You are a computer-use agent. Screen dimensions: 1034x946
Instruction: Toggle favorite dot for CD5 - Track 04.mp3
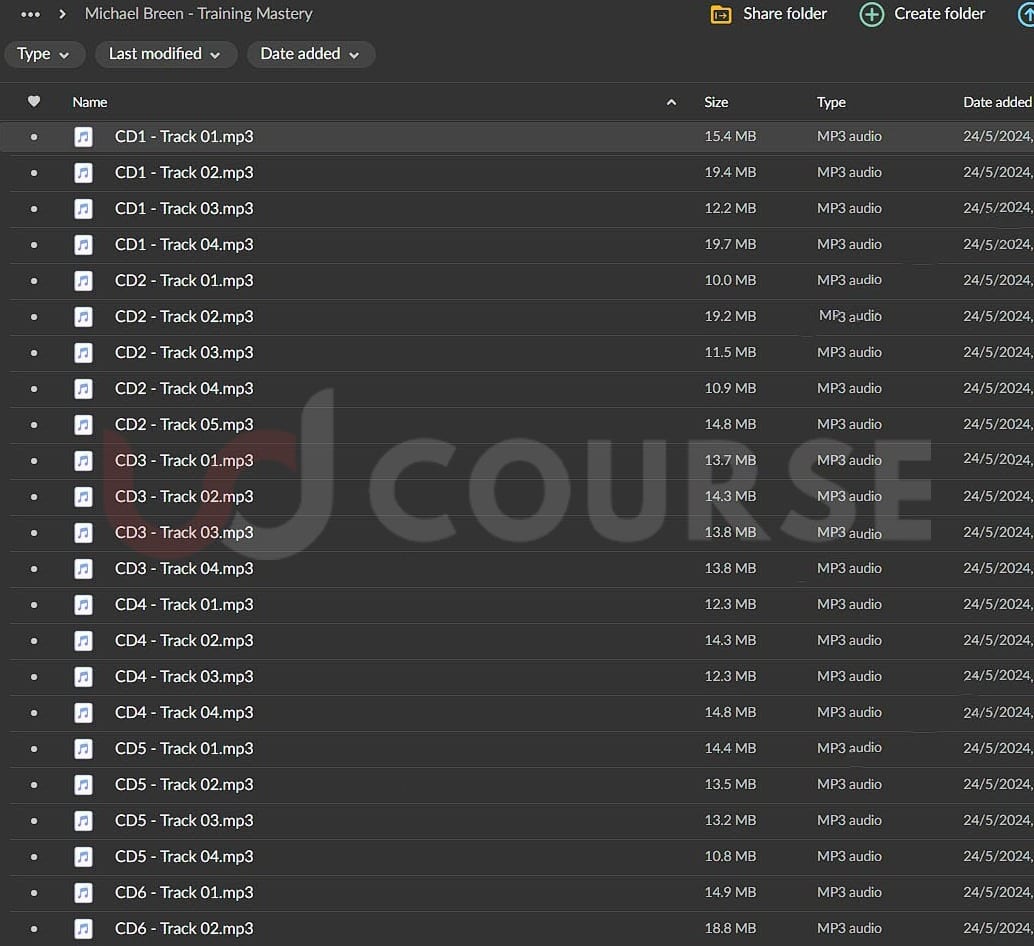34,857
